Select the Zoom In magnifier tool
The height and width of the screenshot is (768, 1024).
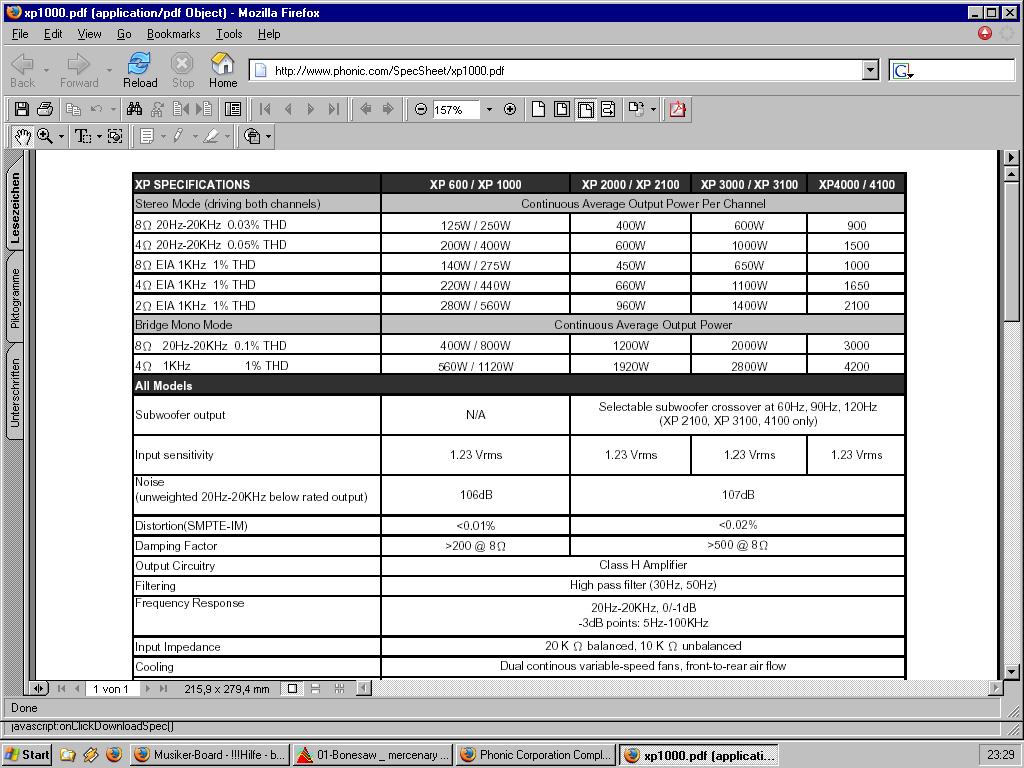tap(44, 136)
